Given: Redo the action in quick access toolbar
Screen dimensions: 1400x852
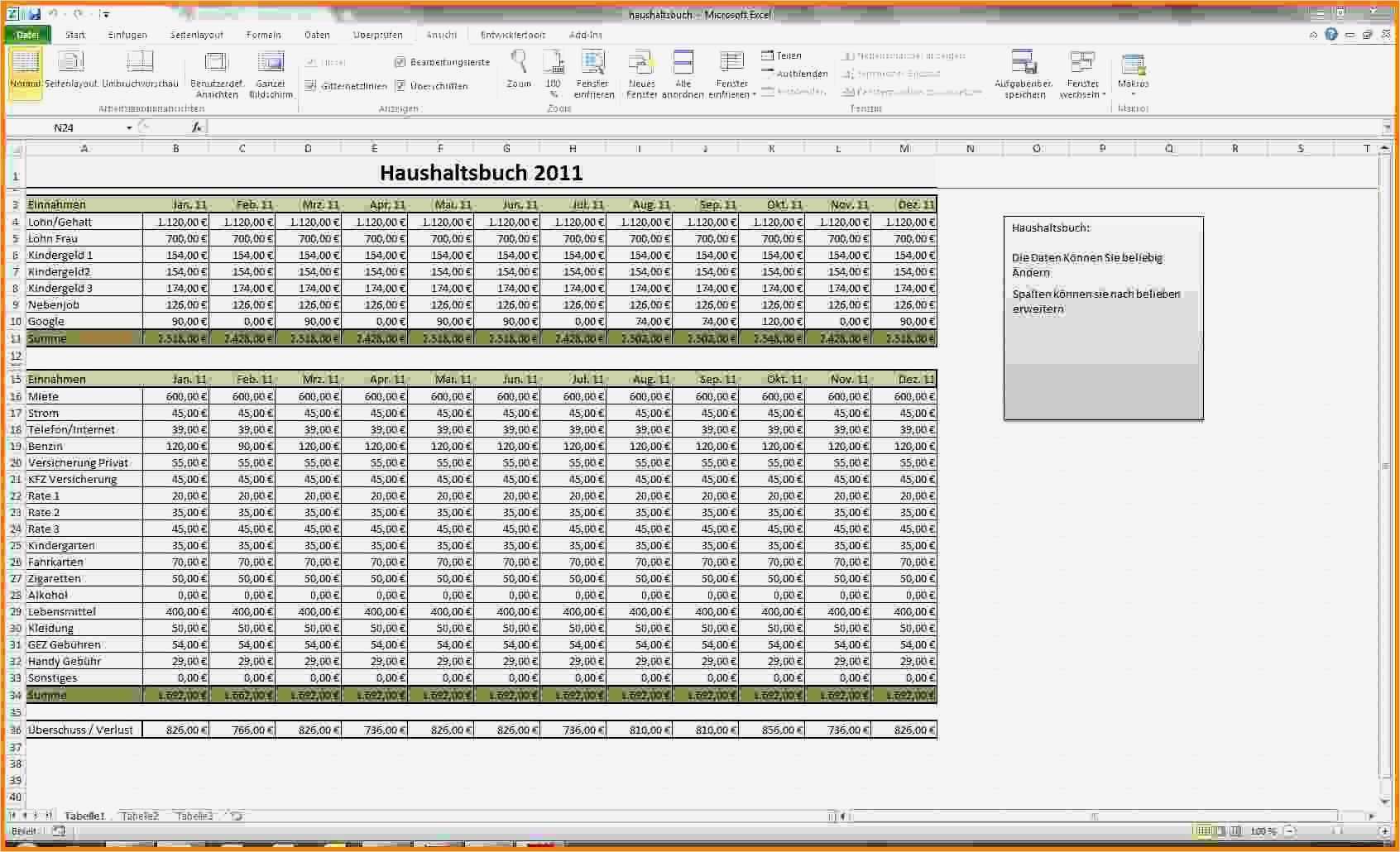Looking at the screenshot, I should point(78,14).
